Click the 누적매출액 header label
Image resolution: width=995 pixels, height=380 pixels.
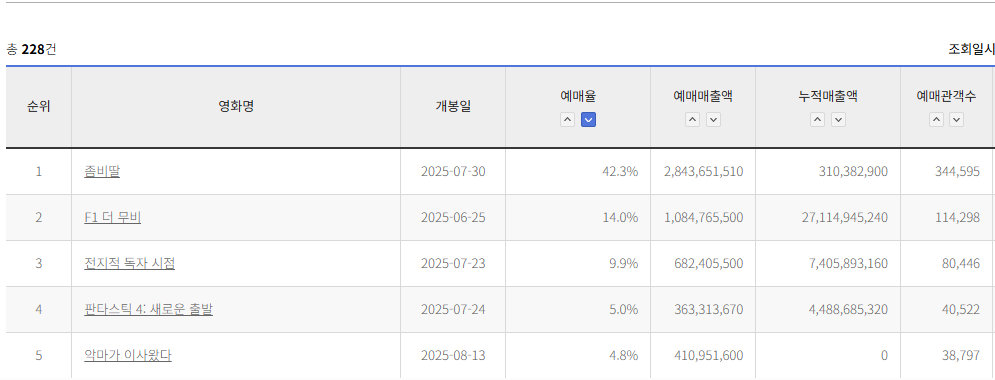(x=828, y=96)
